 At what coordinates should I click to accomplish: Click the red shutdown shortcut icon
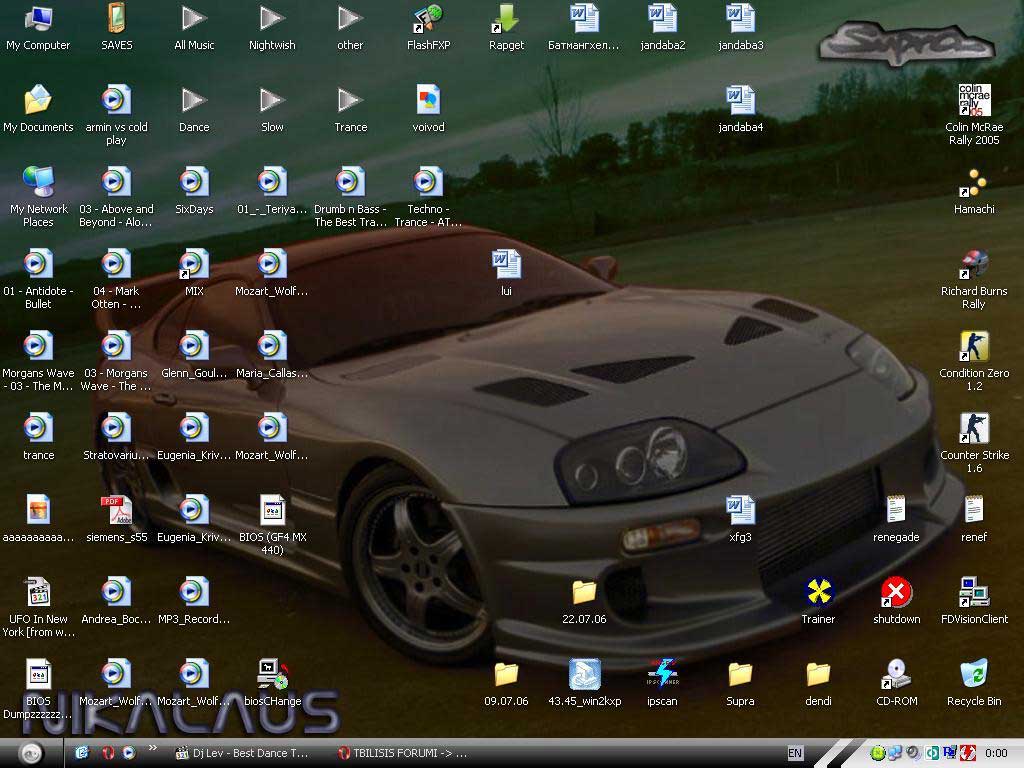coord(896,593)
